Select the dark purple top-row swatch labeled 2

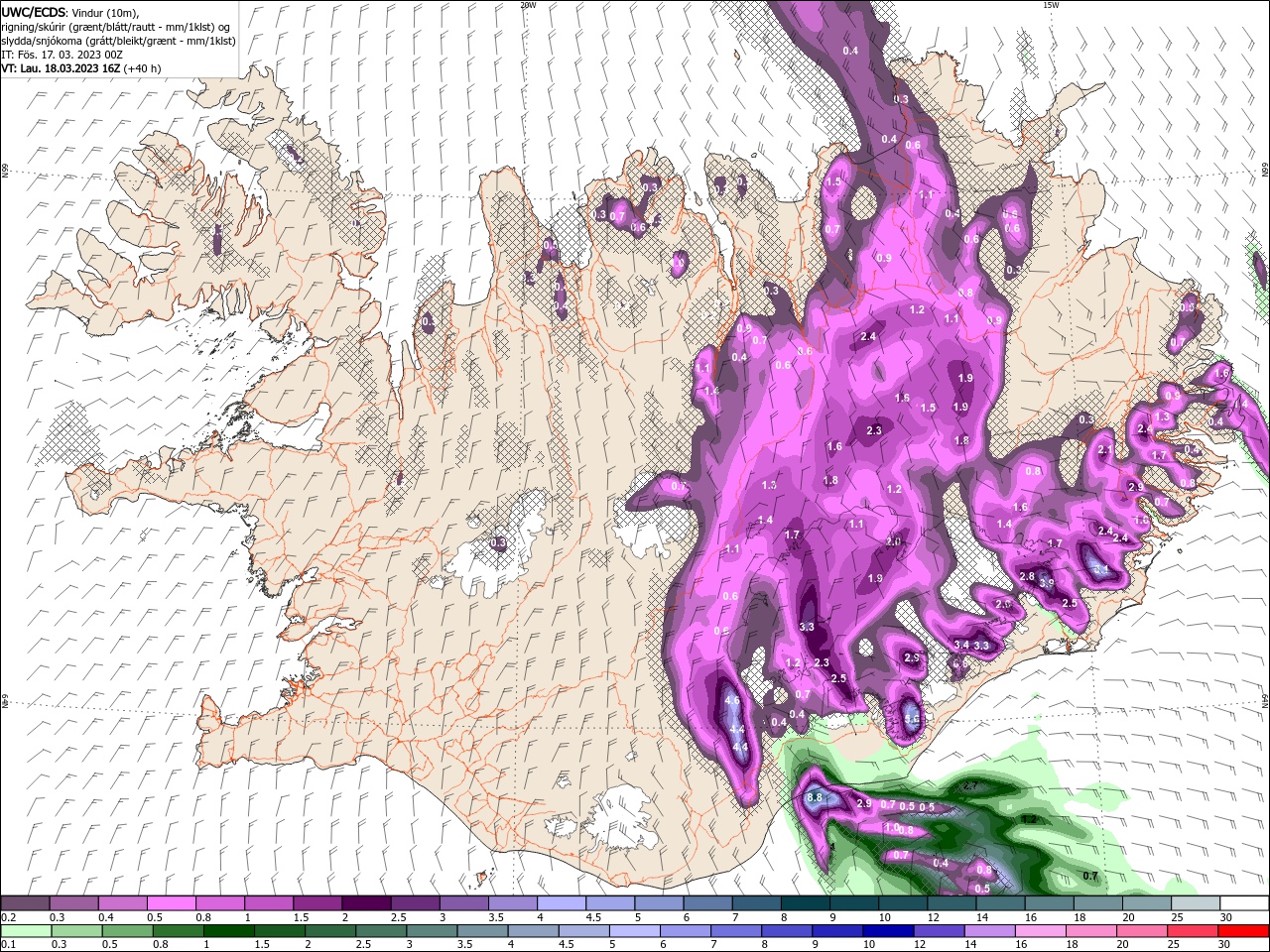[x=365, y=903]
